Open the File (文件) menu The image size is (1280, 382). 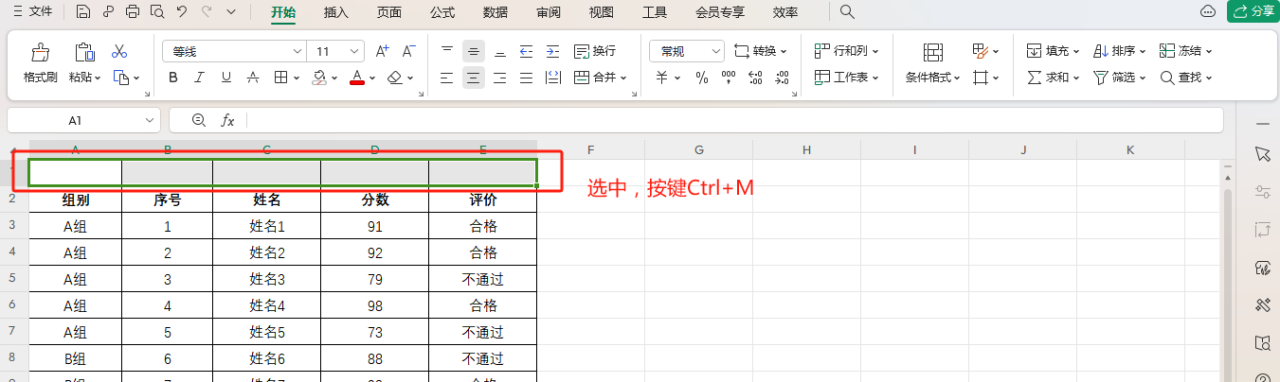click(32, 12)
